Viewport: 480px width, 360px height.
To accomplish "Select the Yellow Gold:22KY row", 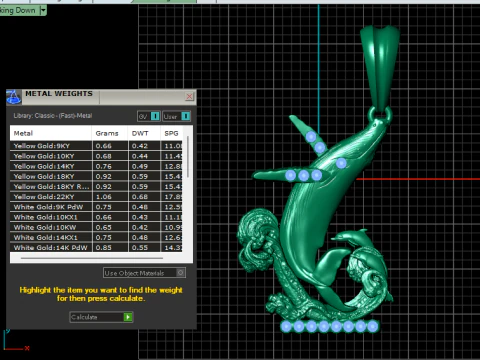I will tap(96, 197).
